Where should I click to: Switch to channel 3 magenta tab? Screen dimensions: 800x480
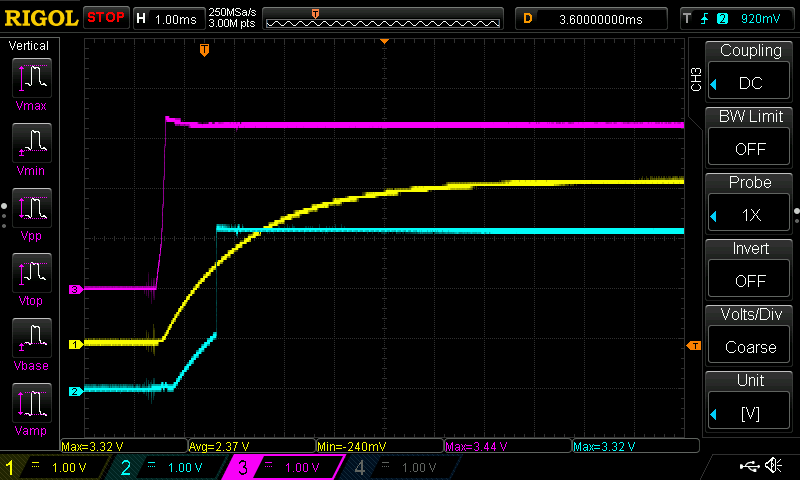click(x=285, y=467)
